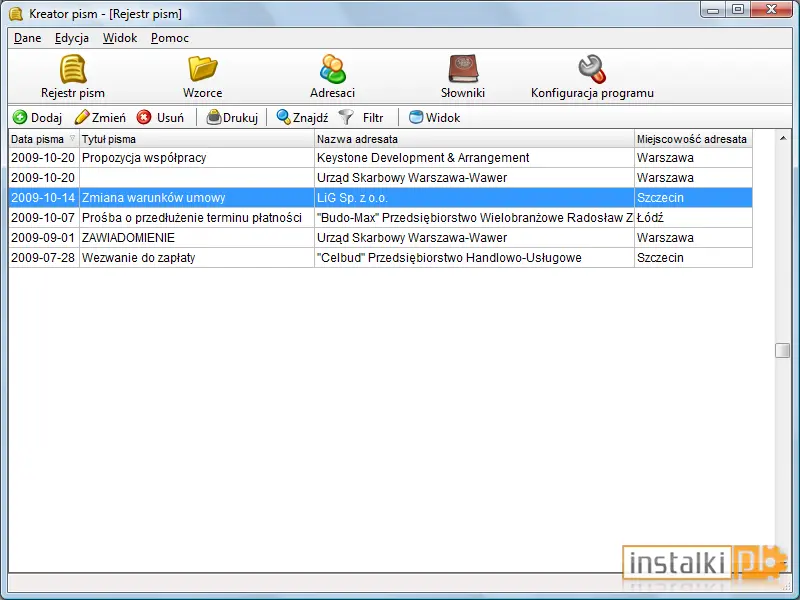Screen dimensions: 800x600
Task: Apply the Filtr funnel icon
Action: [x=346, y=117]
